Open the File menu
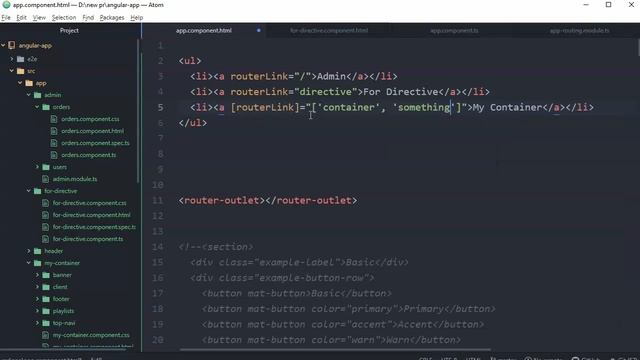This screenshot has width=640, height=360. point(6,18)
